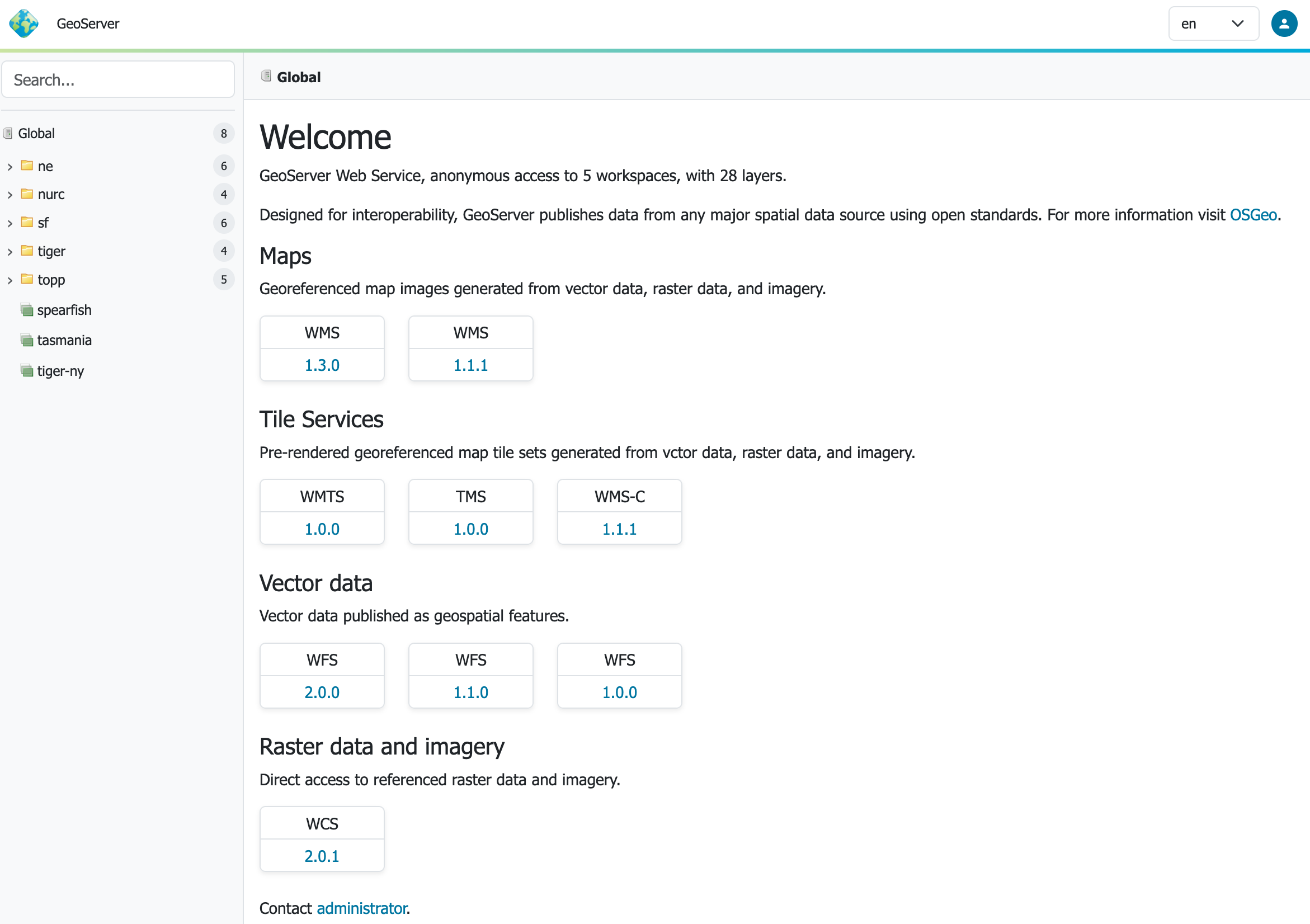Click the administrator contact link

click(362, 908)
